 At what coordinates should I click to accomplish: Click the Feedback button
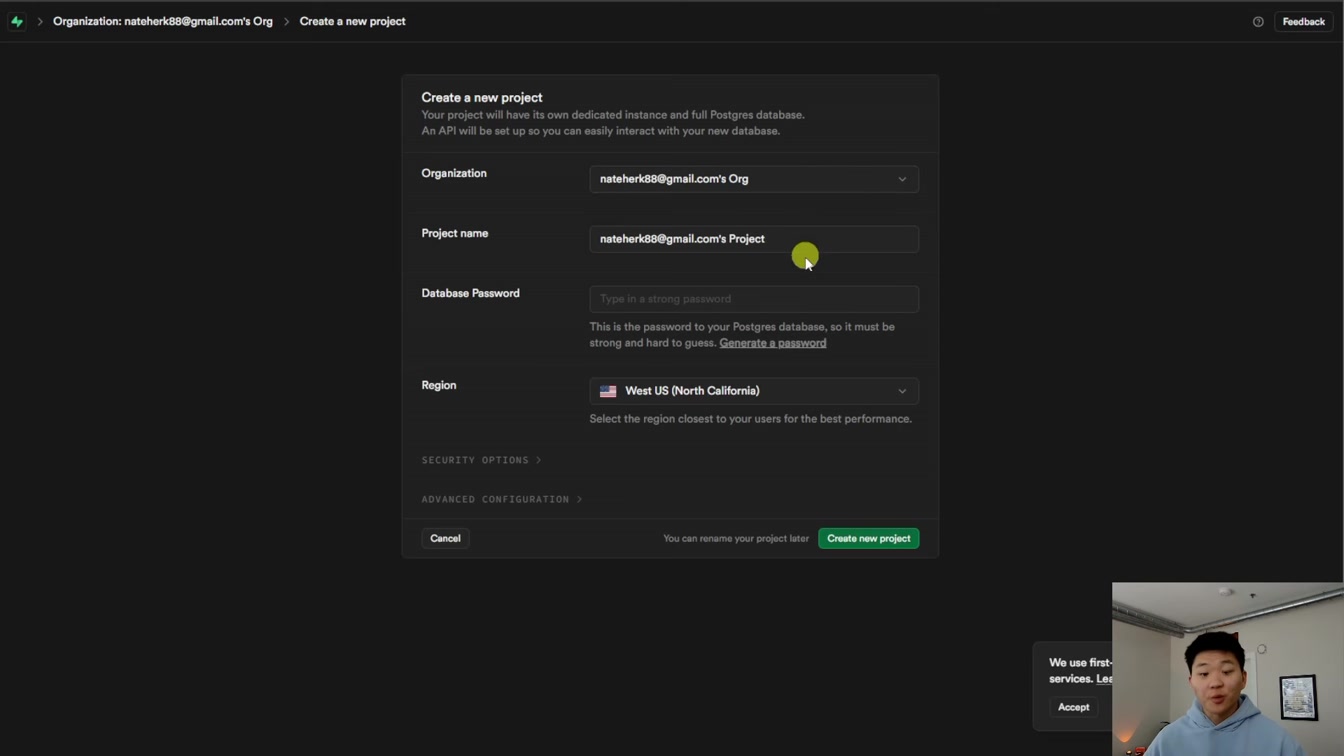(1303, 22)
